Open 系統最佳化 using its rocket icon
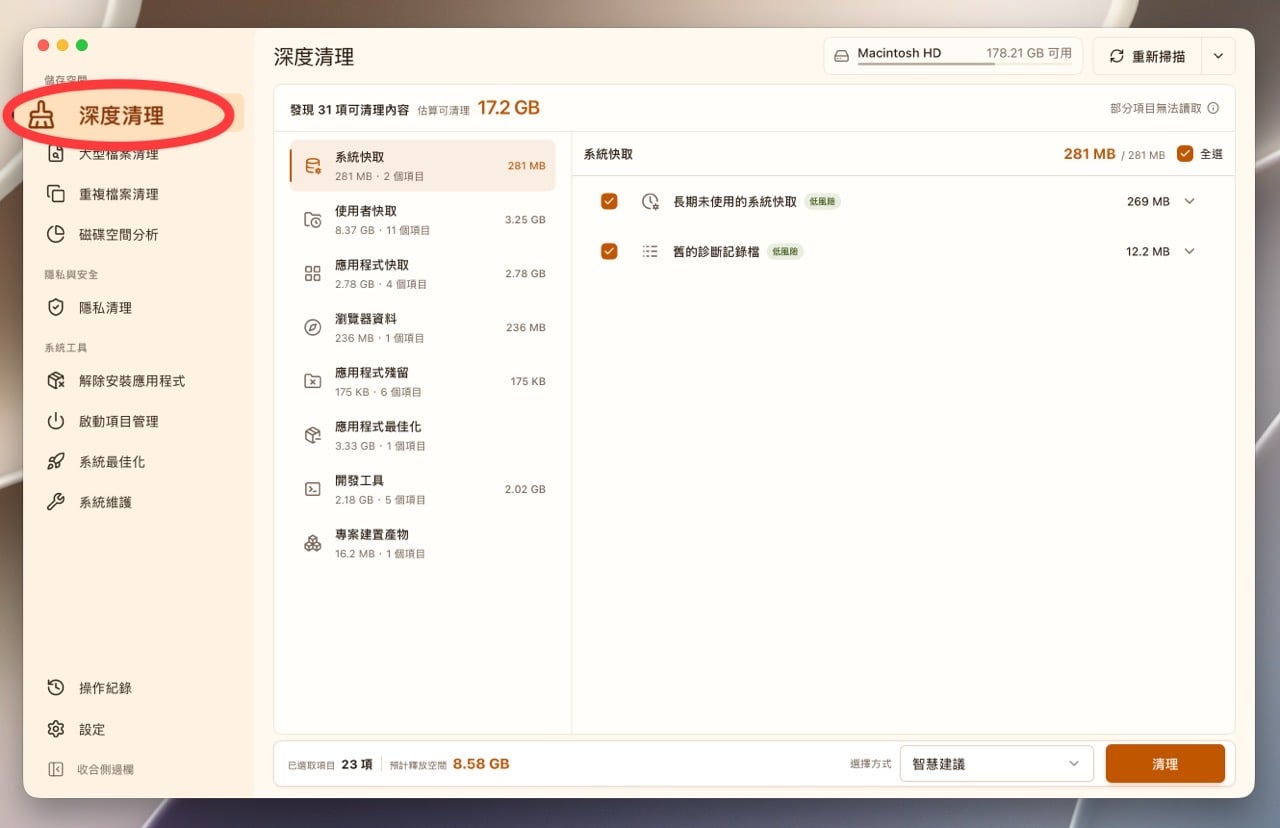This screenshot has width=1280, height=828. pos(56,462)
